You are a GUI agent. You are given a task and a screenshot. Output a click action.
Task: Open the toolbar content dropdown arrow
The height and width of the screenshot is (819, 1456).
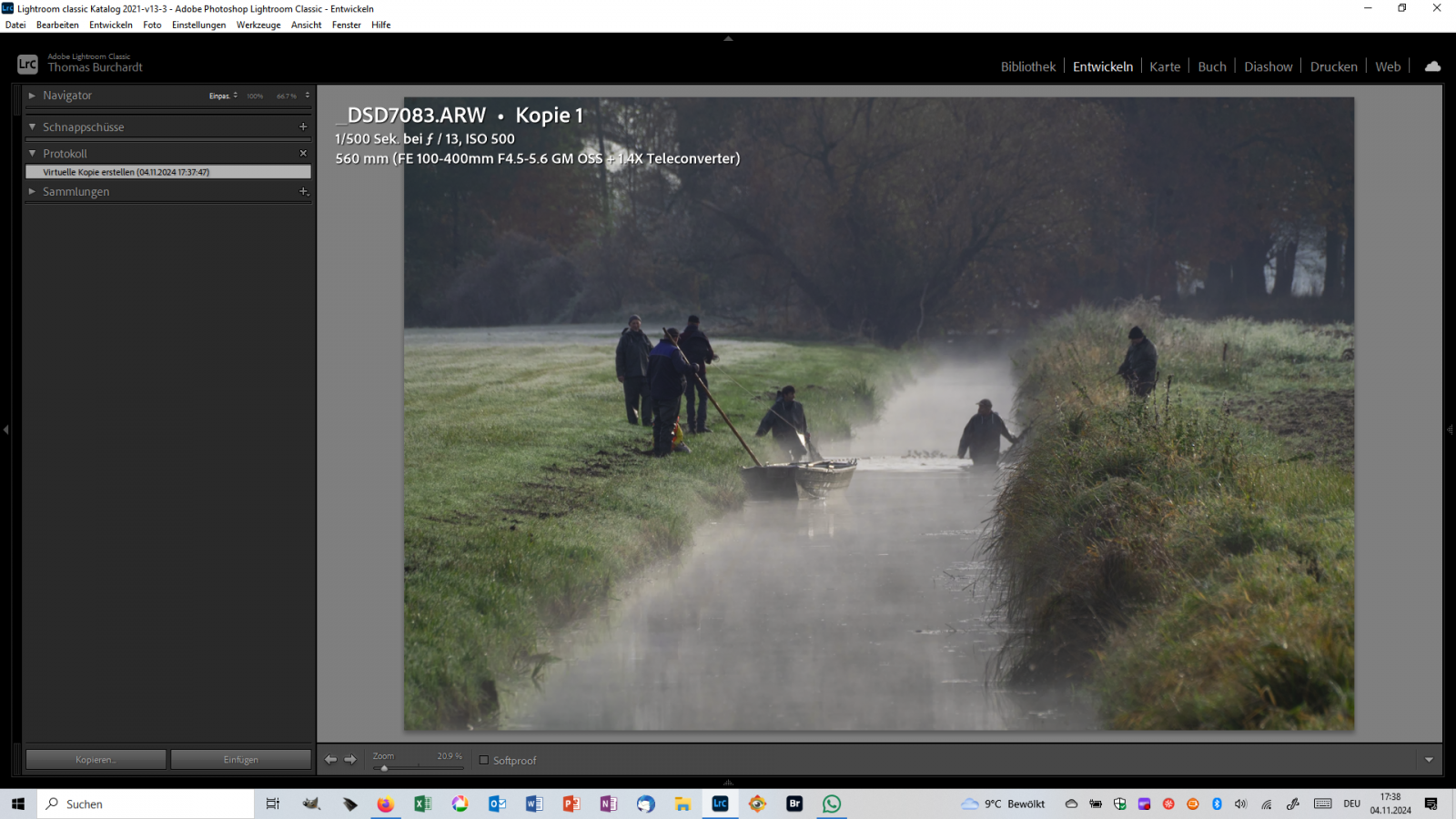[x=1429, y=760]
